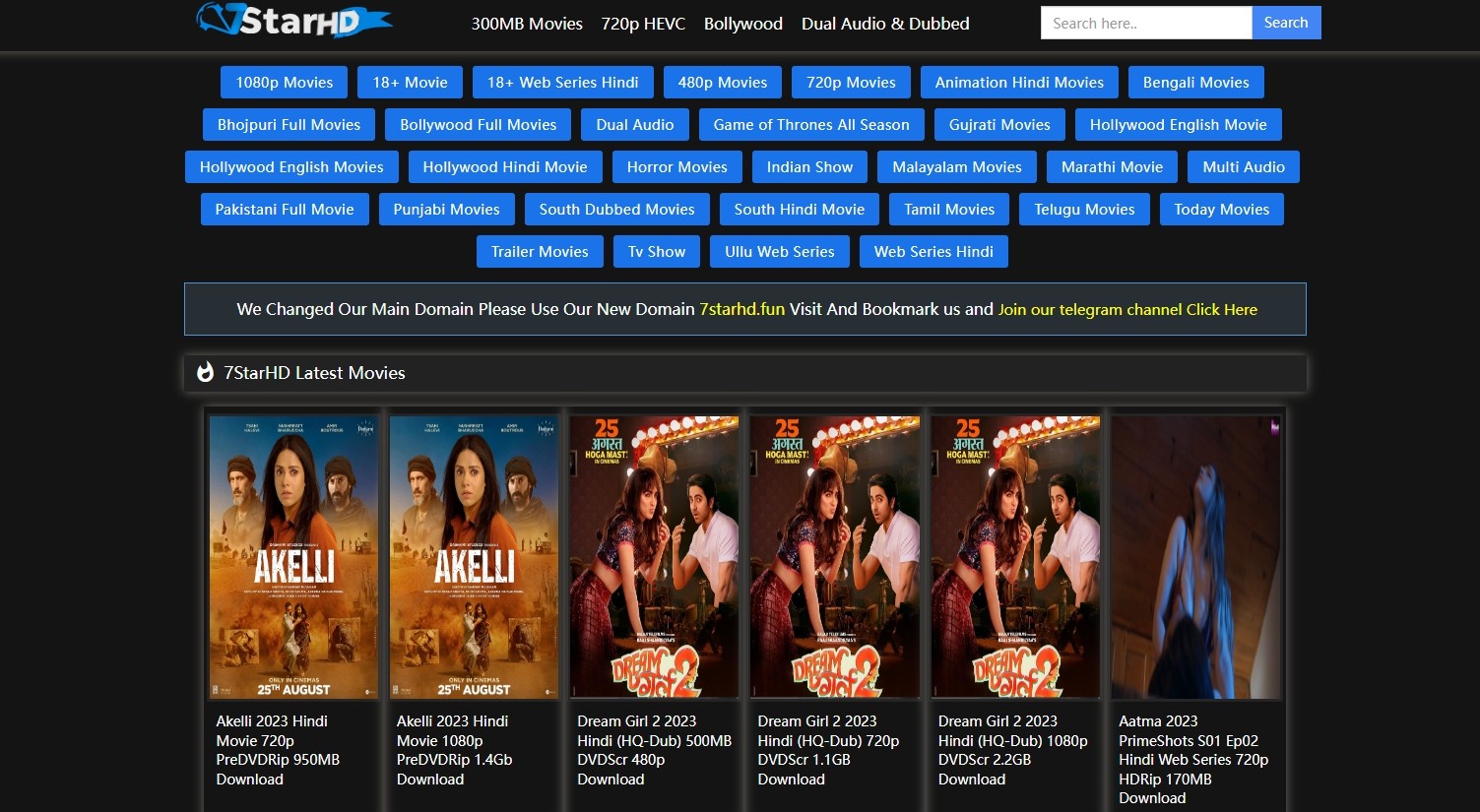Open the Punjabi Movies category
This screenshot has width=1480, height=812.
click(447, 210)
